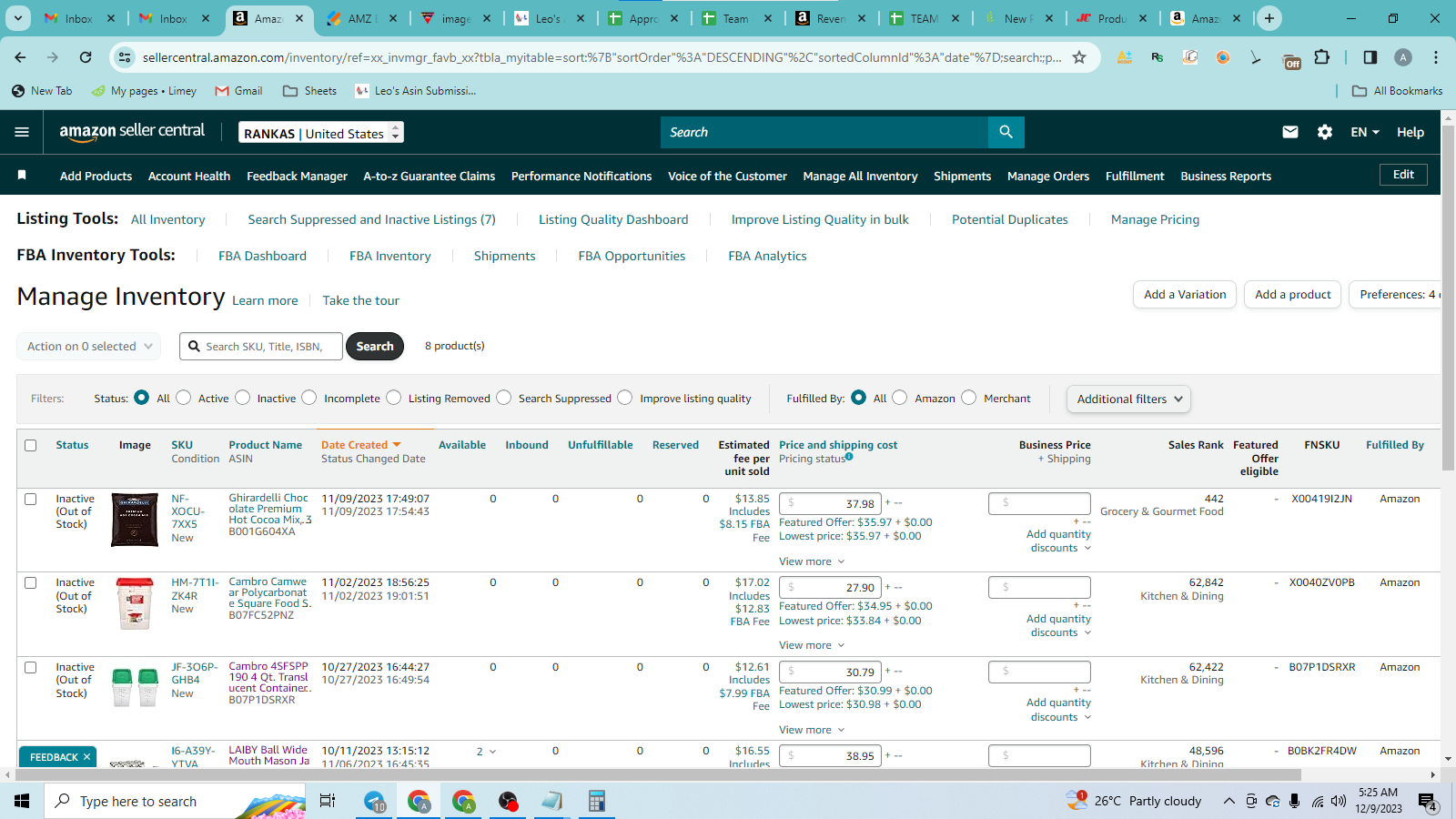Click the Add a product button
Screen dimensions: 1456x819
click(1292, 294)
